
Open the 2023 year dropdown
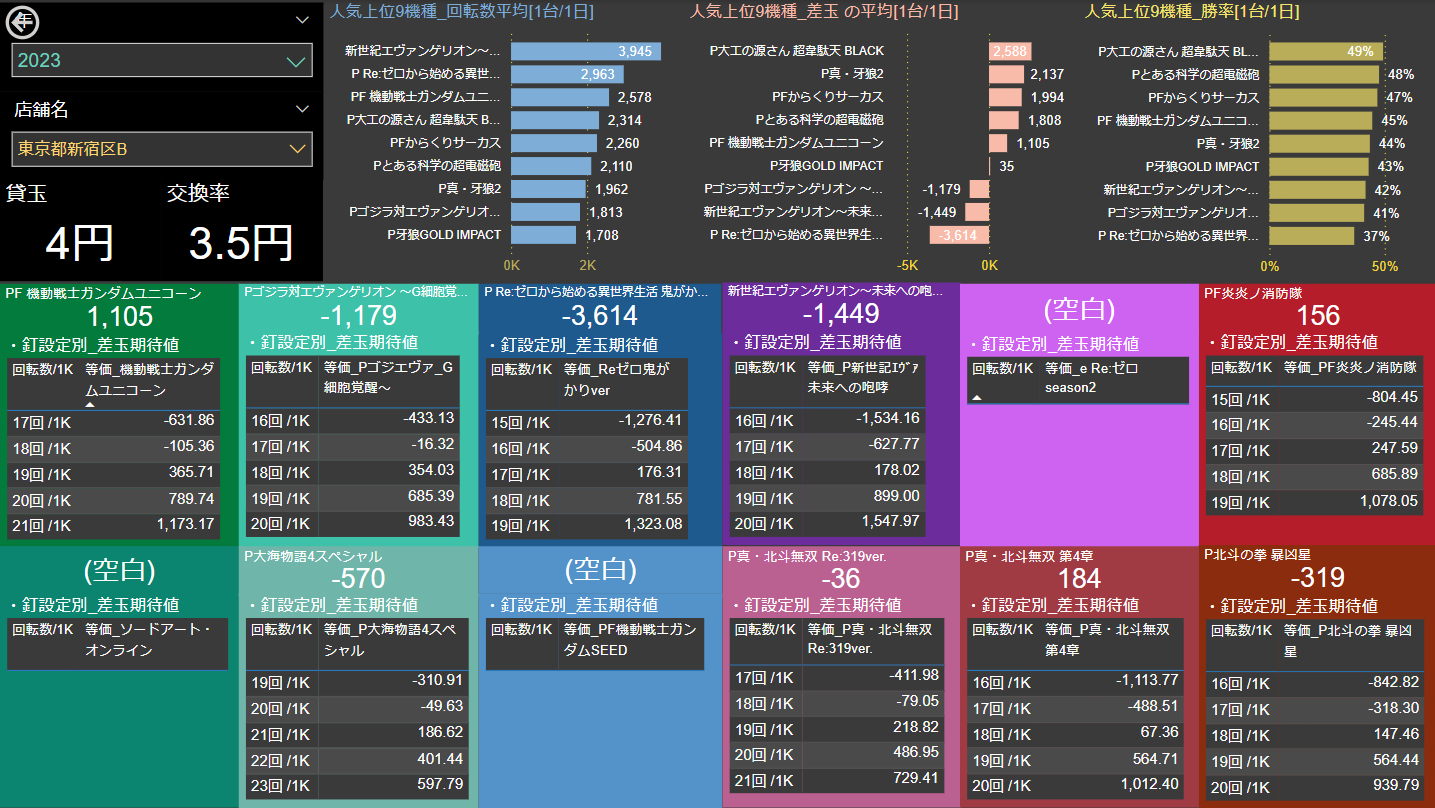[x=162, y=60]
